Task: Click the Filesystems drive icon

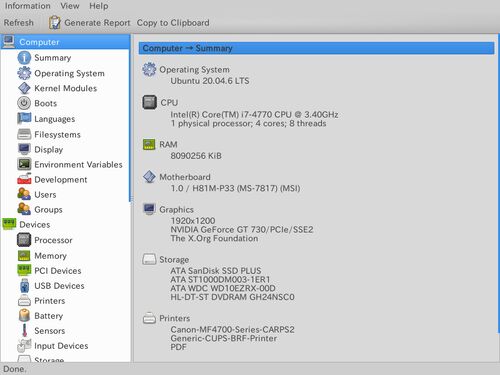Action: pyautogui.click(x=24, y=134)
